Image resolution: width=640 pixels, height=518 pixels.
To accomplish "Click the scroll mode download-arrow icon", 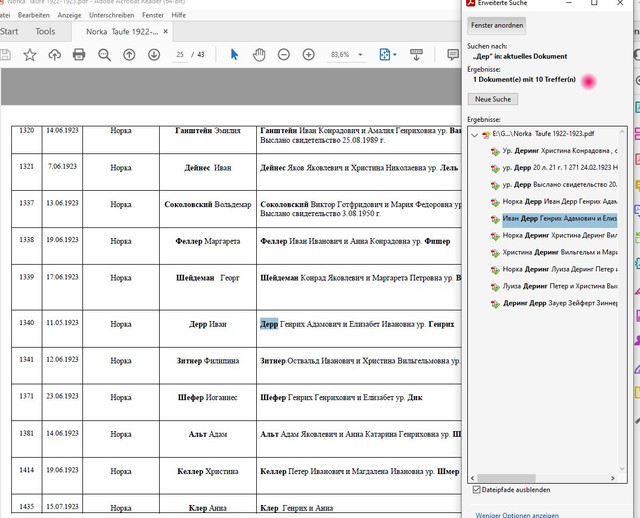I will pyautogui.click(x=416, y=55).
